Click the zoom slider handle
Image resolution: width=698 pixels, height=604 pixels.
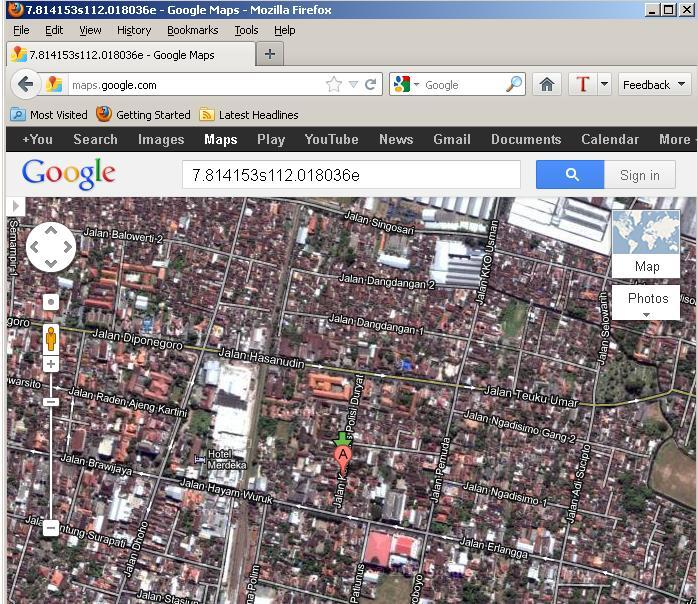[x=51, y=402]
